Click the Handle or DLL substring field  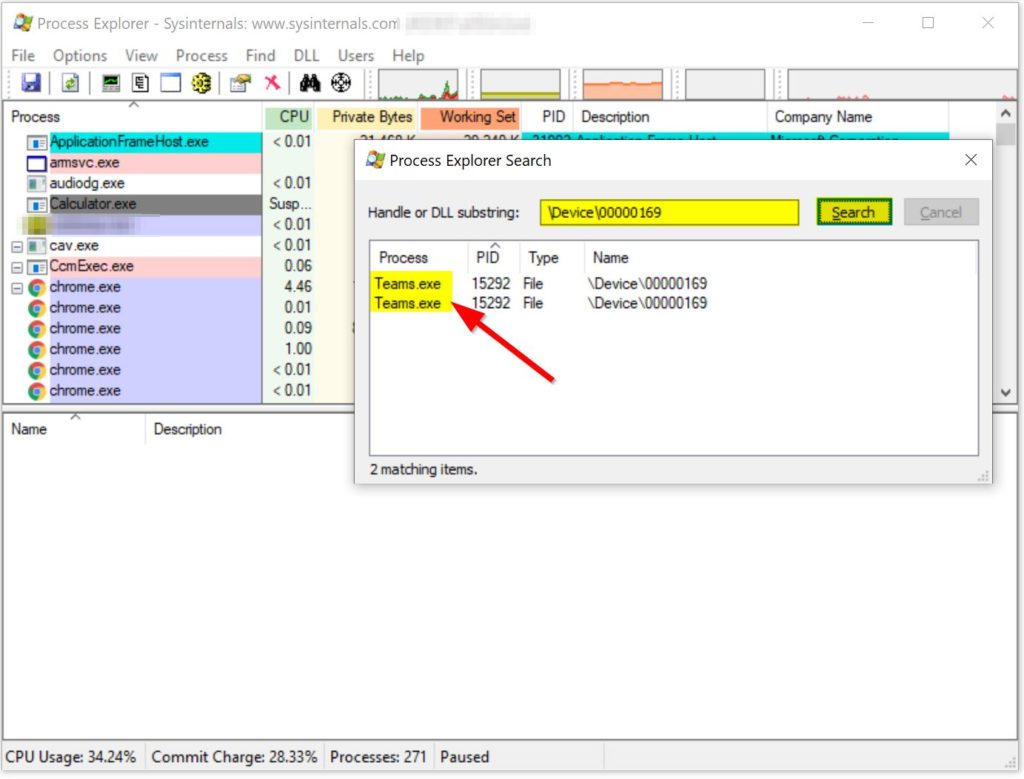coord(669,213)
